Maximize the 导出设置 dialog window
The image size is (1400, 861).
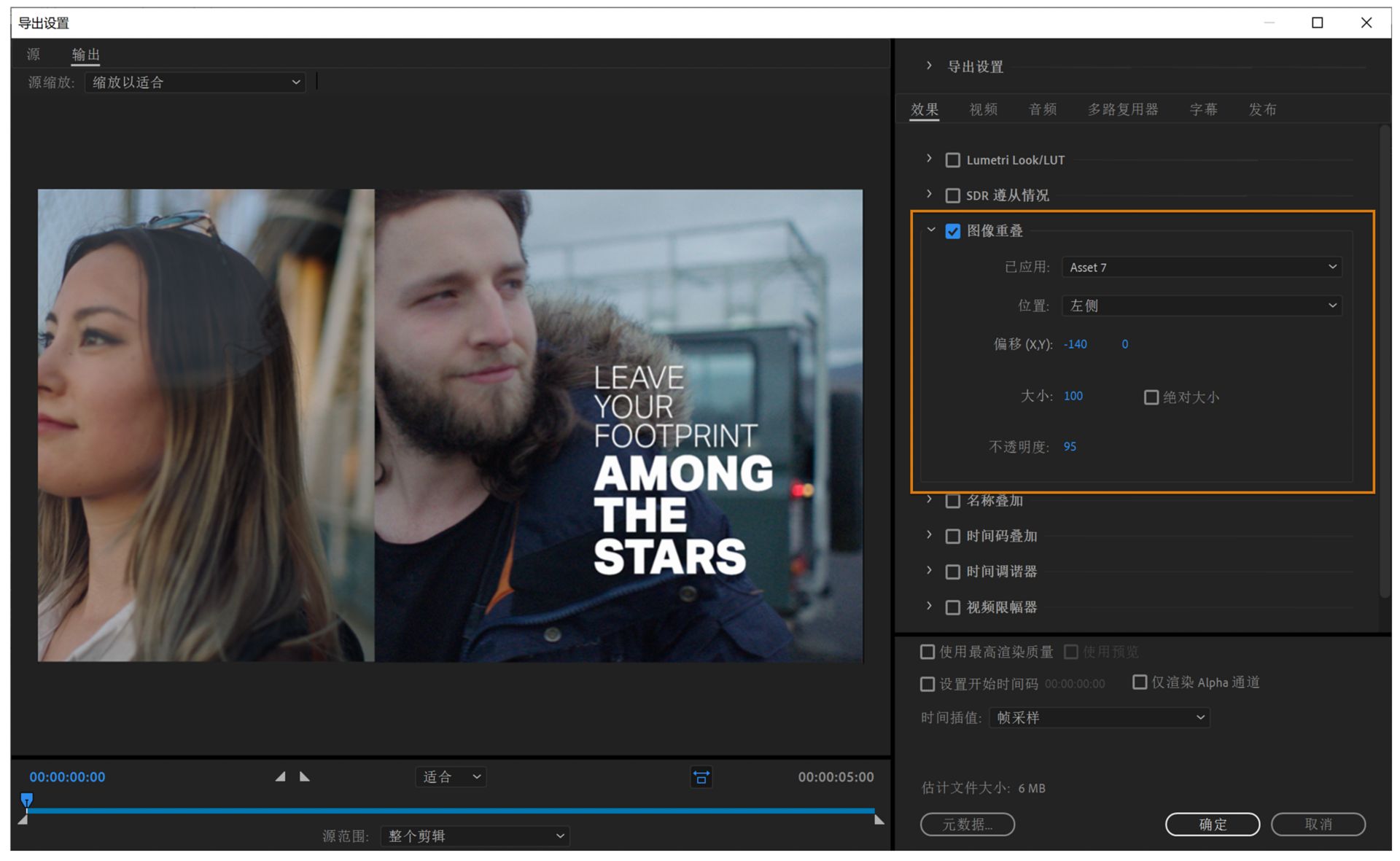coord(1317,23)
